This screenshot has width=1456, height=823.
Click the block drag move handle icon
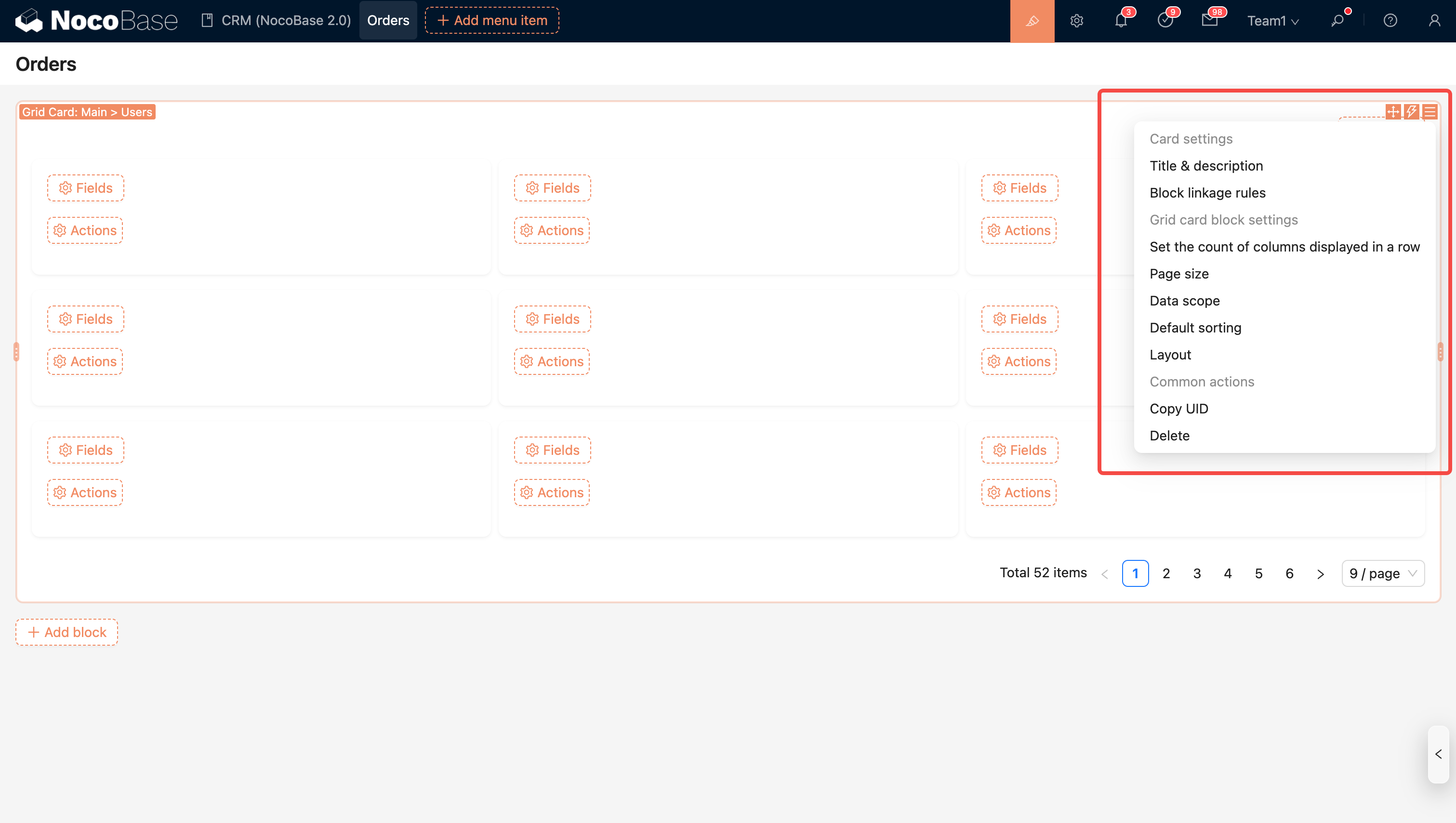1393,111
